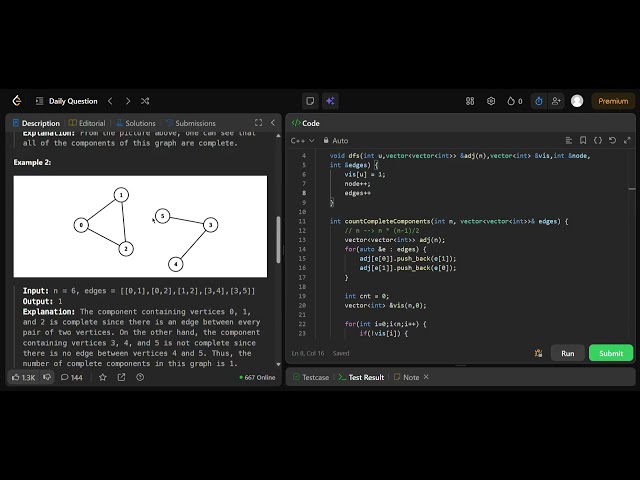Screen dimensions: 640x480
Task: Expand the code editor fullscreen icon
Action: (x=627, y=140)
